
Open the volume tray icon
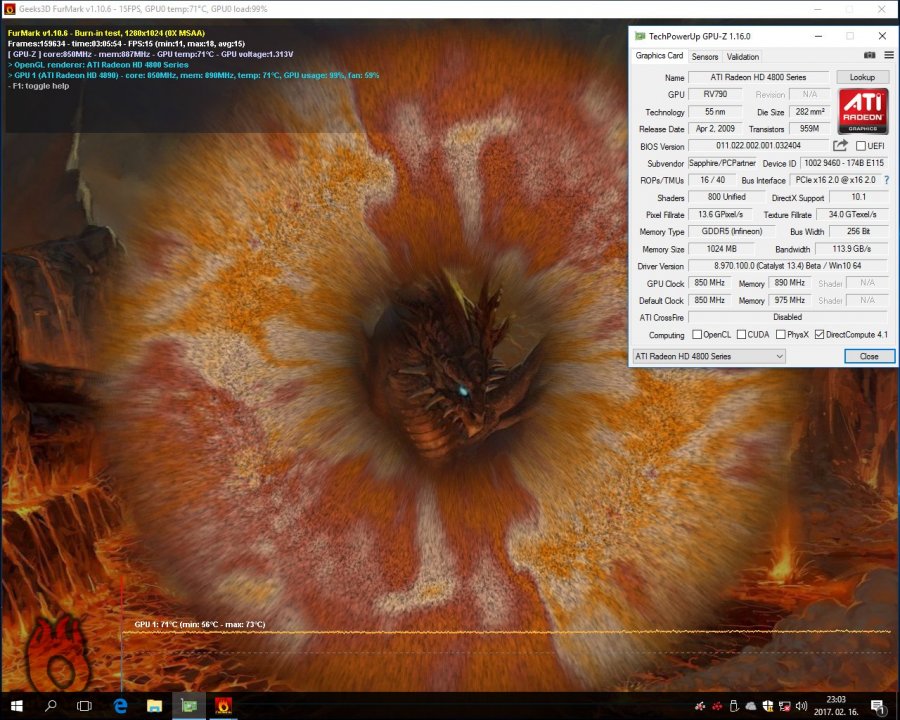point(802,706)
